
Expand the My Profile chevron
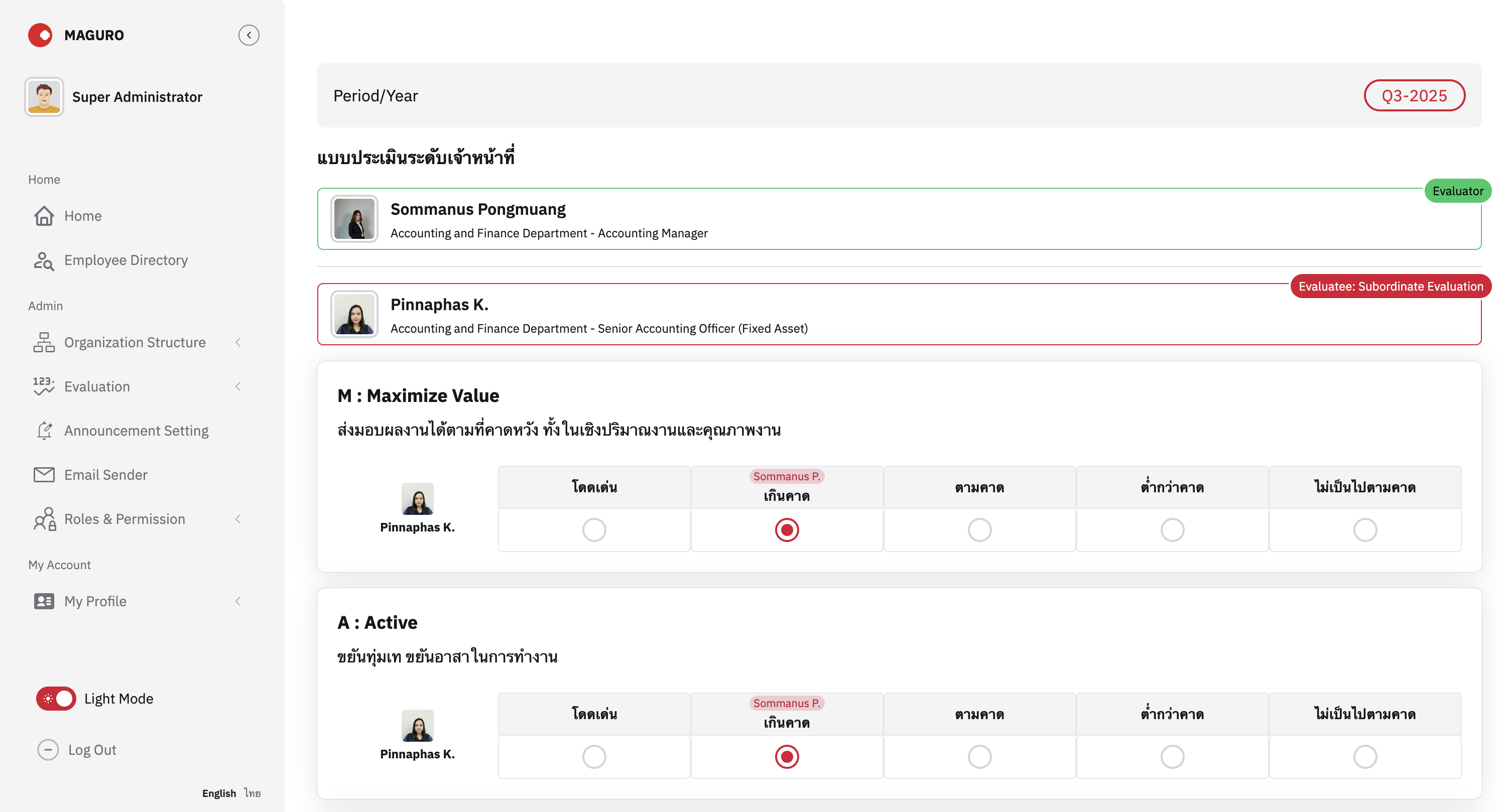click(x=237, y=601)
